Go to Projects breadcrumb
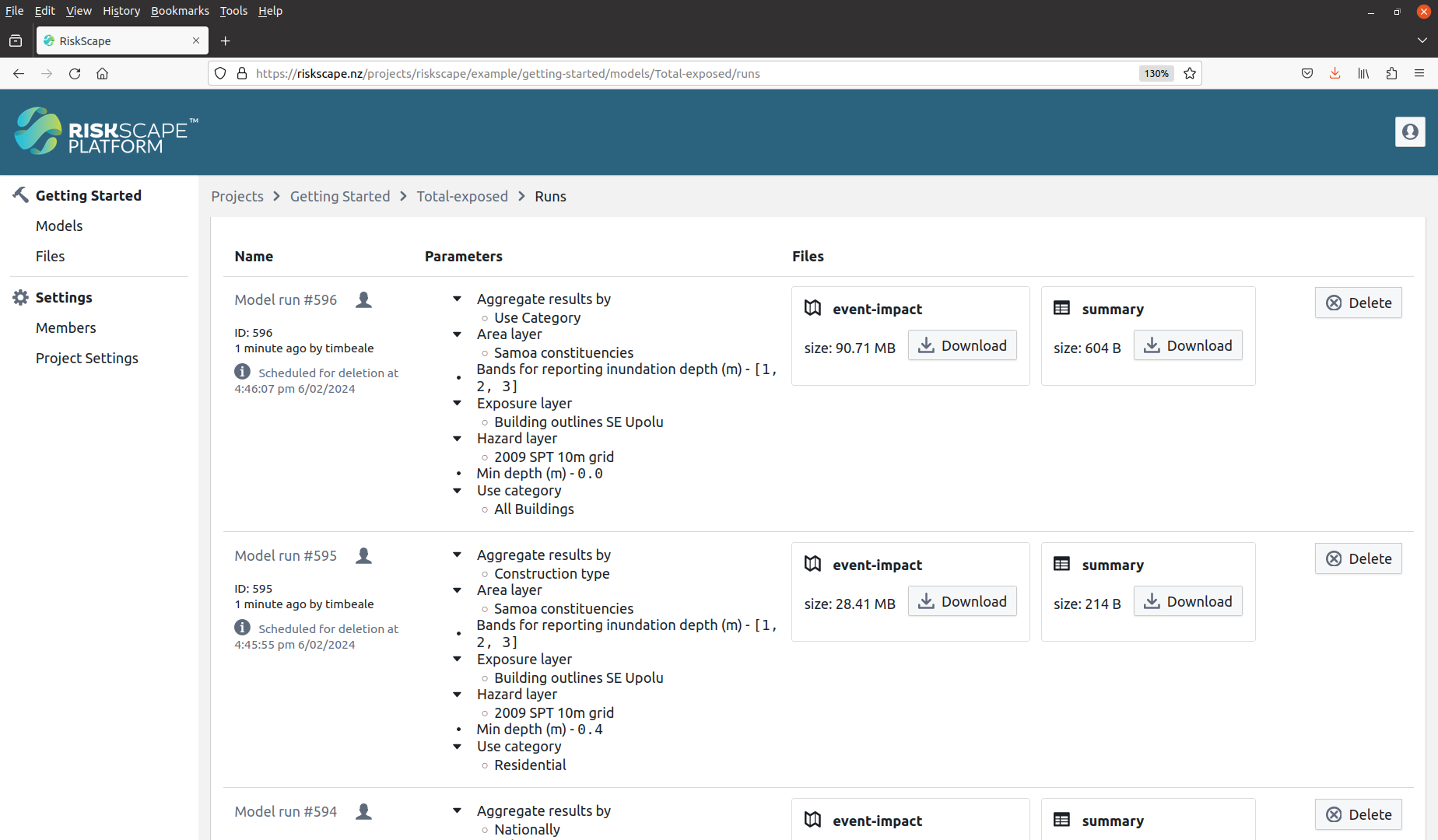1438x840 pixels. [x=237, y=197]
